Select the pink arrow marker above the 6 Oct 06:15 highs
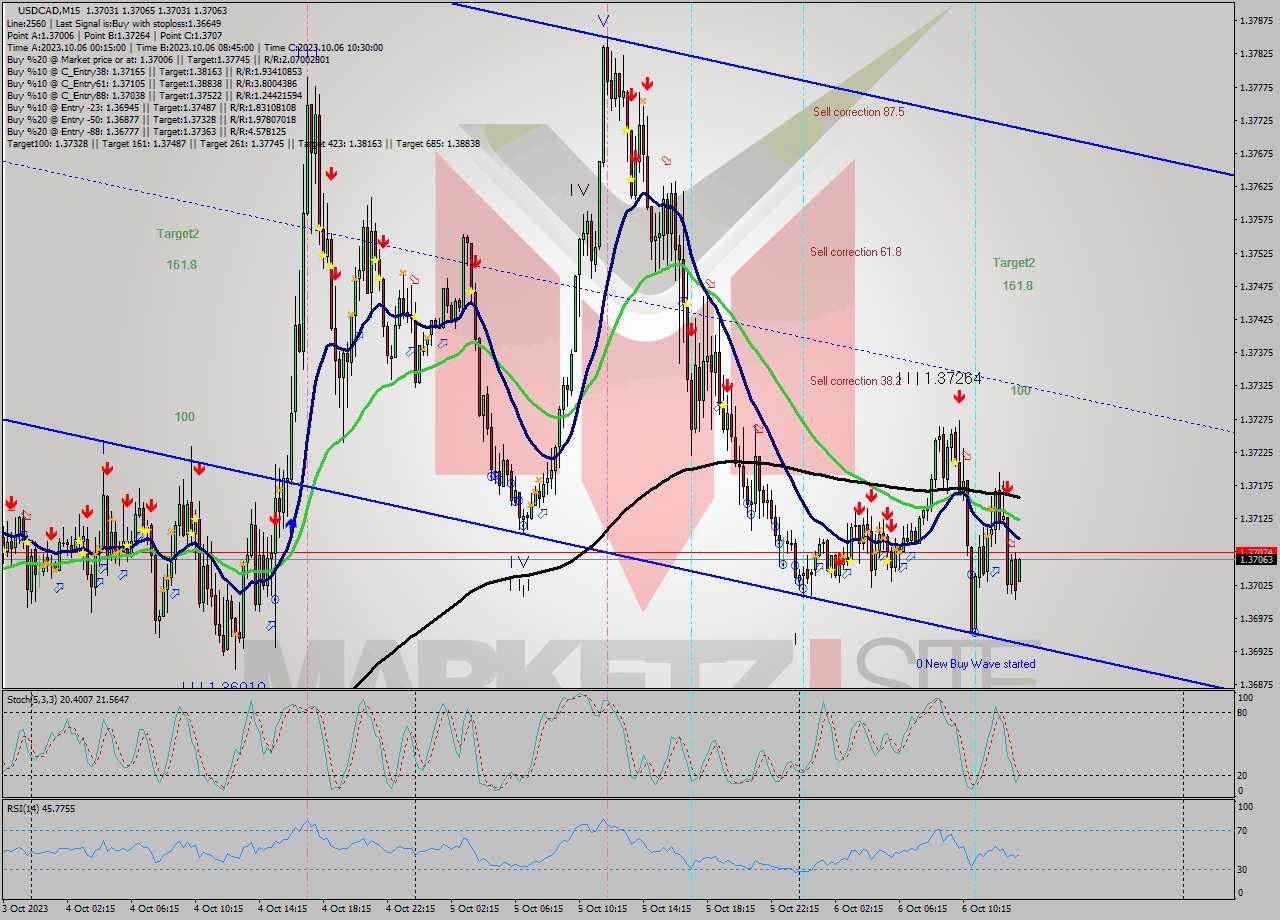 click(x=966, y=455)
